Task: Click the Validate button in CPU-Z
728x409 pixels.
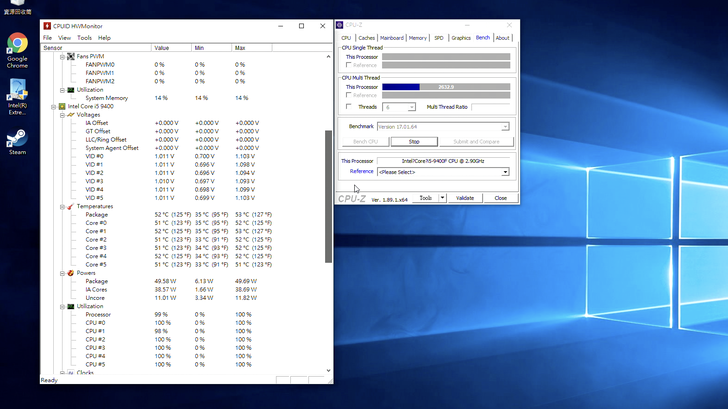Action: (465, 198)
